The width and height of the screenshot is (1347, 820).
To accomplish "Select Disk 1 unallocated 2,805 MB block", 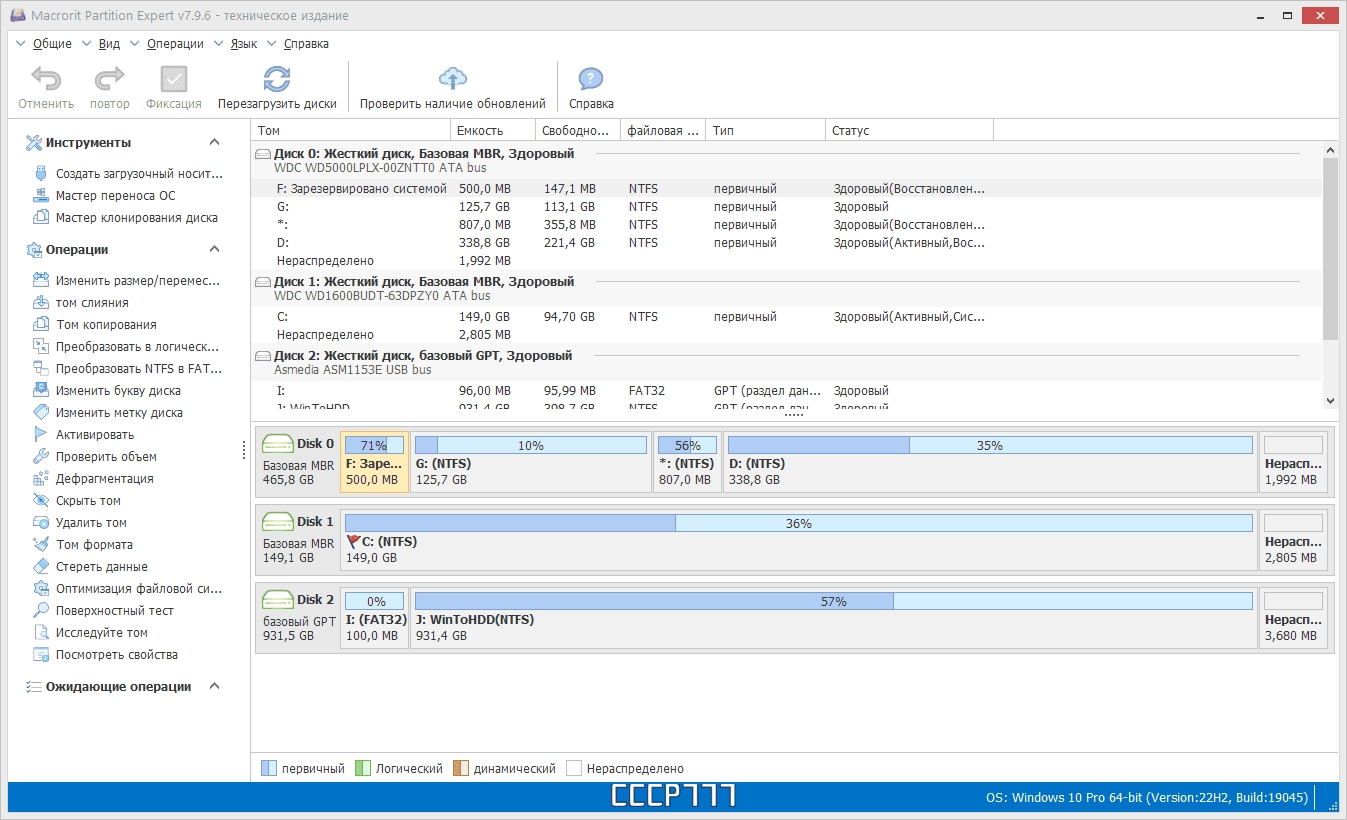I will [x=1293, y=539].
